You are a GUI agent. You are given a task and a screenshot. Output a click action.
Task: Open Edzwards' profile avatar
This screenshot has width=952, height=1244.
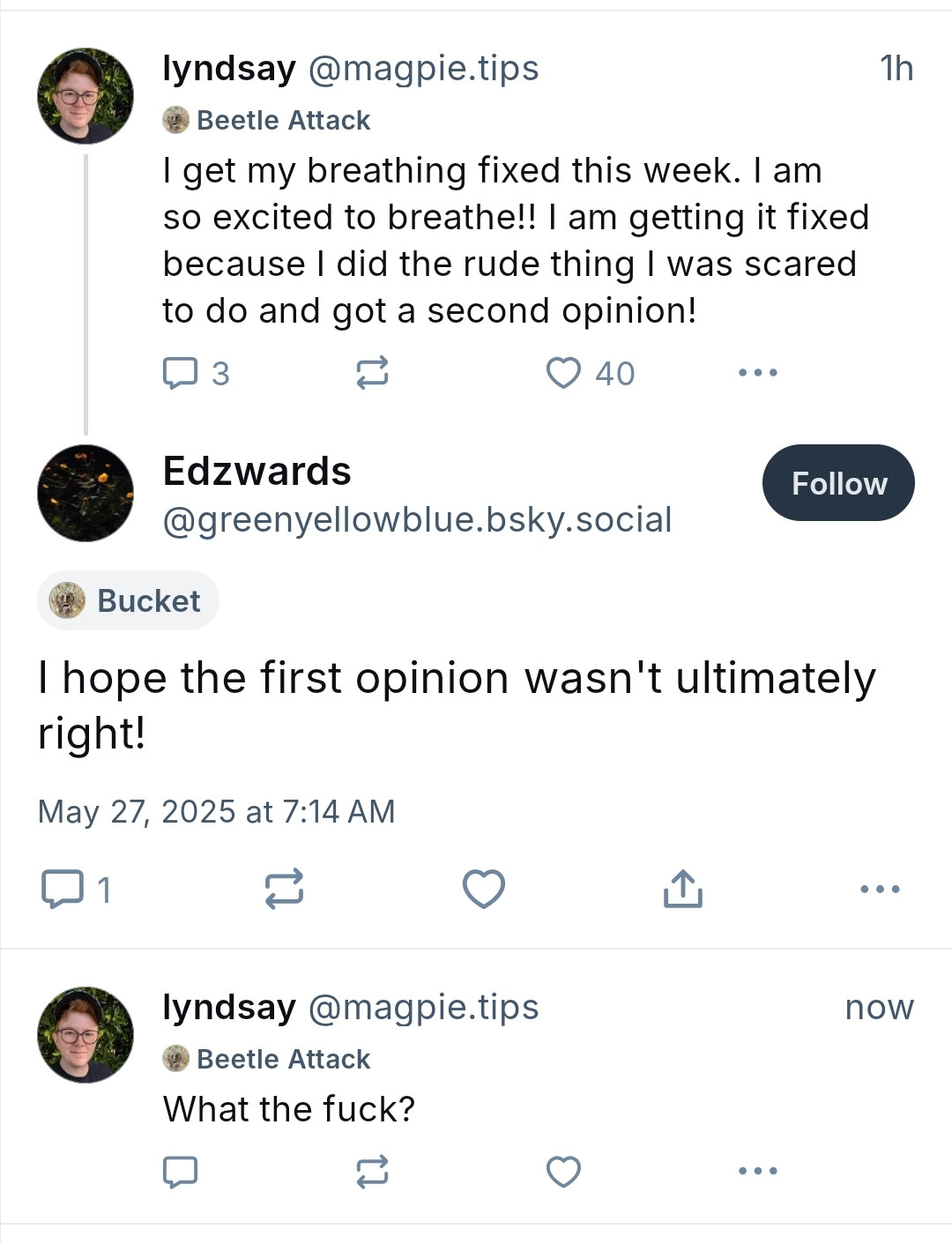tap(86, 493)
